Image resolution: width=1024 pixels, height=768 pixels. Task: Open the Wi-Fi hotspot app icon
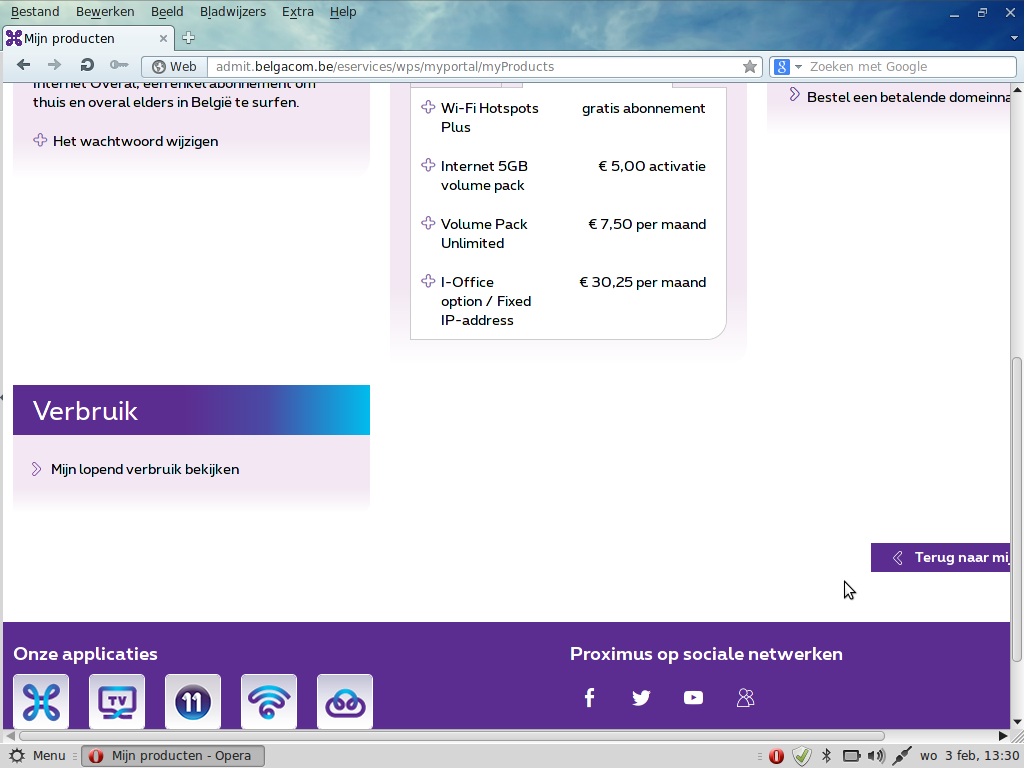[x=269, y=701]
